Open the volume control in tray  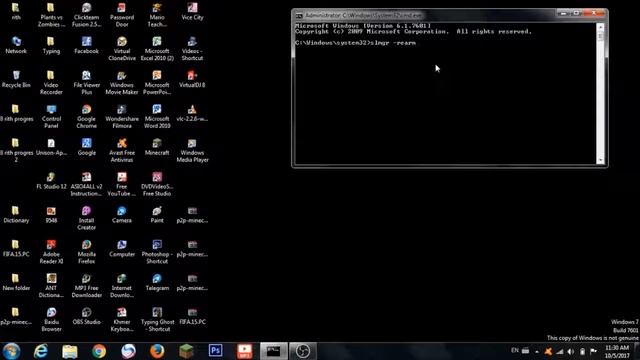click(x=571, y=351)
